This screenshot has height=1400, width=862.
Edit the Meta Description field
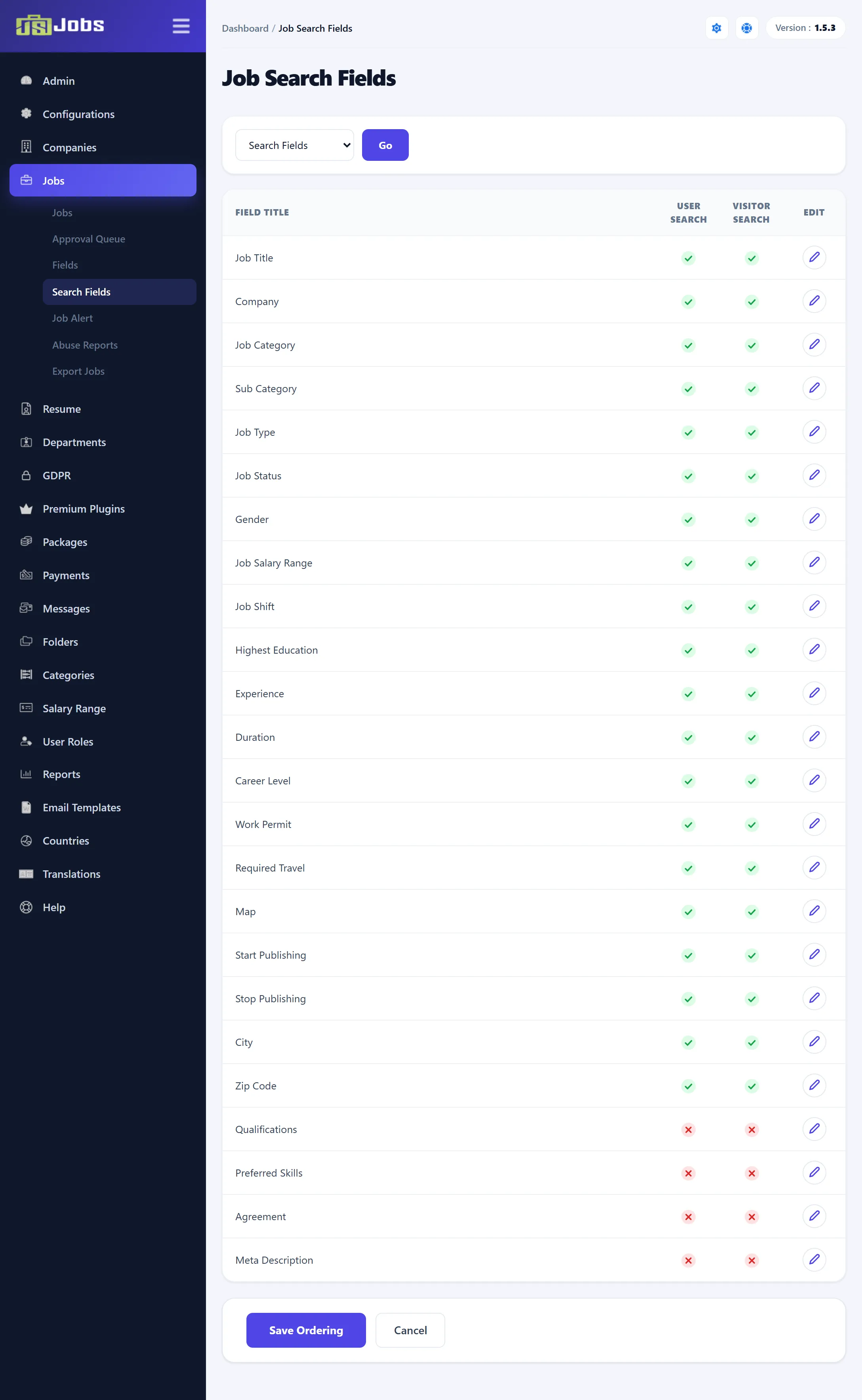pyautogui.click(x=814, y=1259)
